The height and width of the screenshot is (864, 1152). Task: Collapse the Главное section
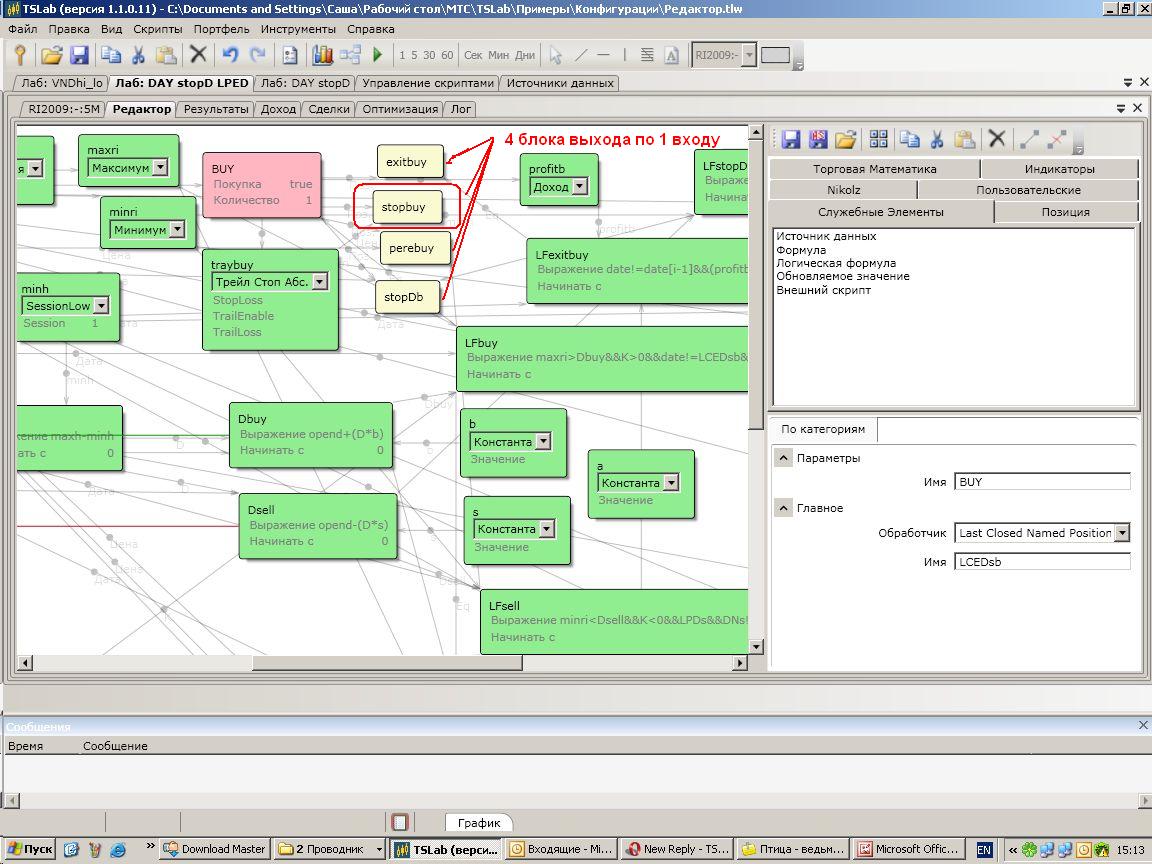click(x=784, y=508)
